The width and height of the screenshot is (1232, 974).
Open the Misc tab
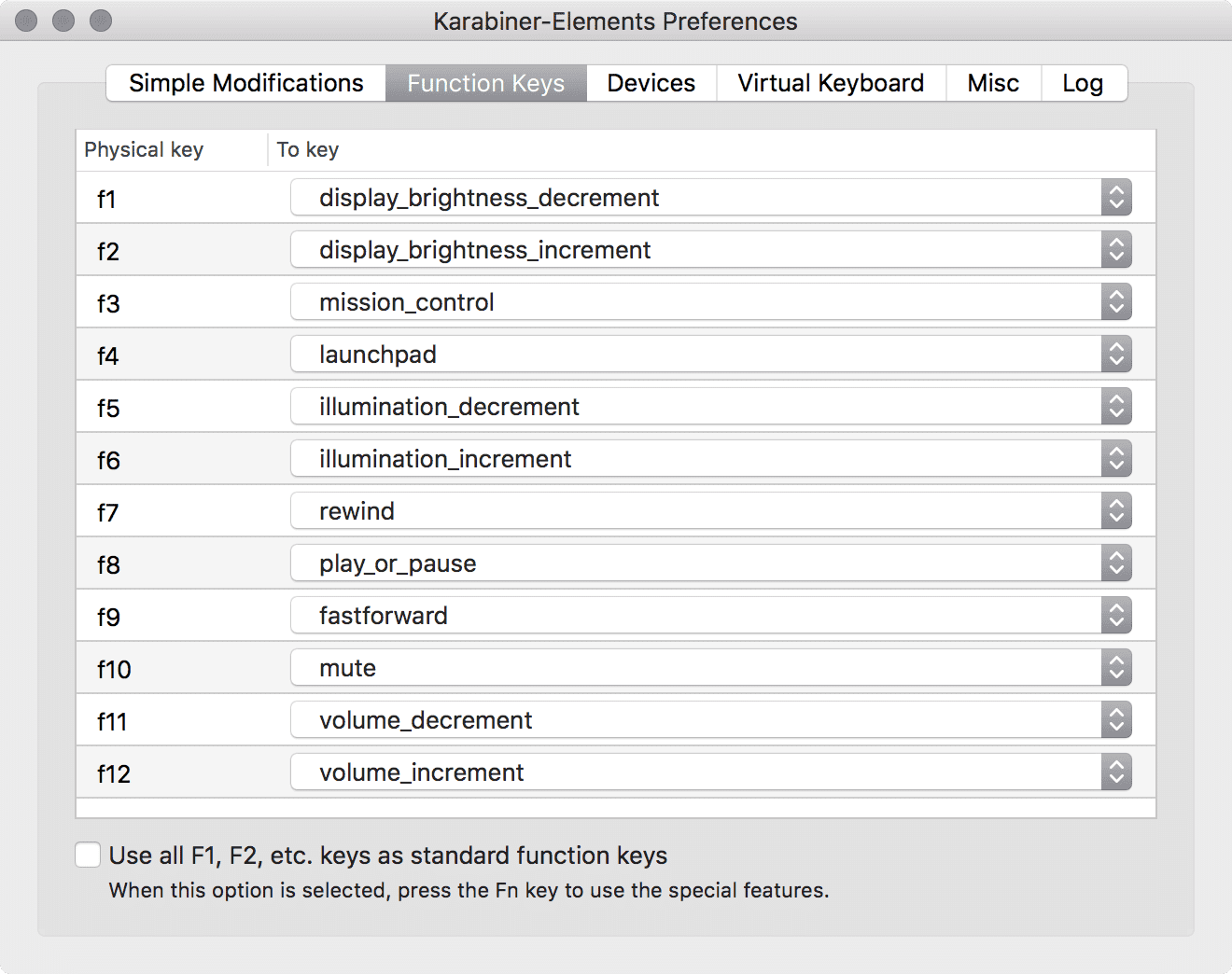tap(993, 83)
